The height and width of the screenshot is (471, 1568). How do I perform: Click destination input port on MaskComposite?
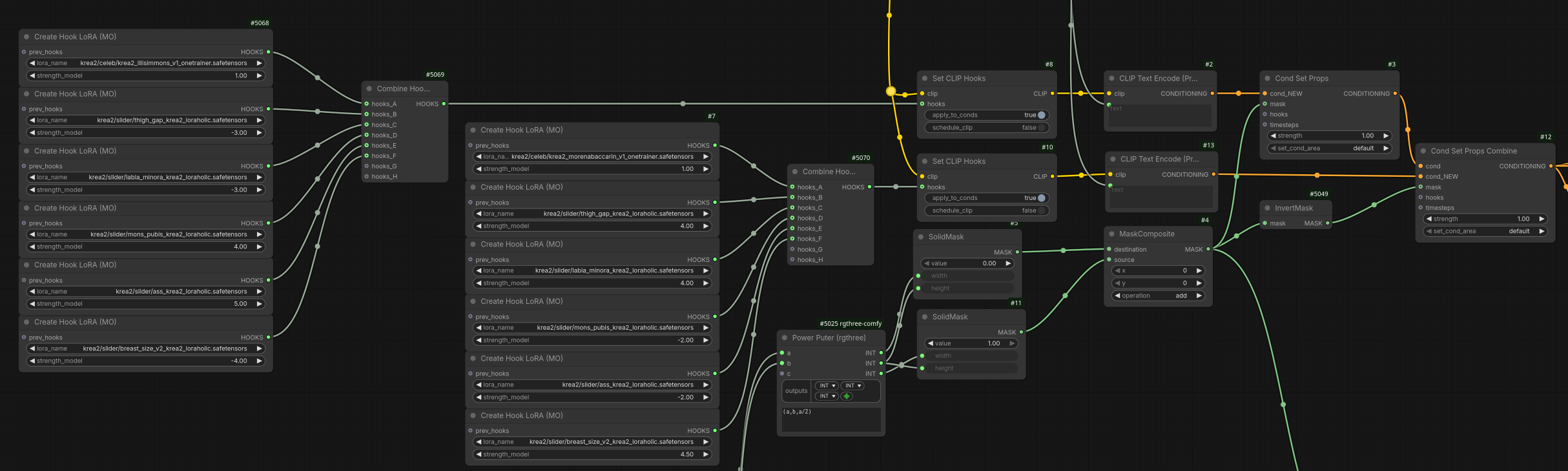tap(1109, 249)
